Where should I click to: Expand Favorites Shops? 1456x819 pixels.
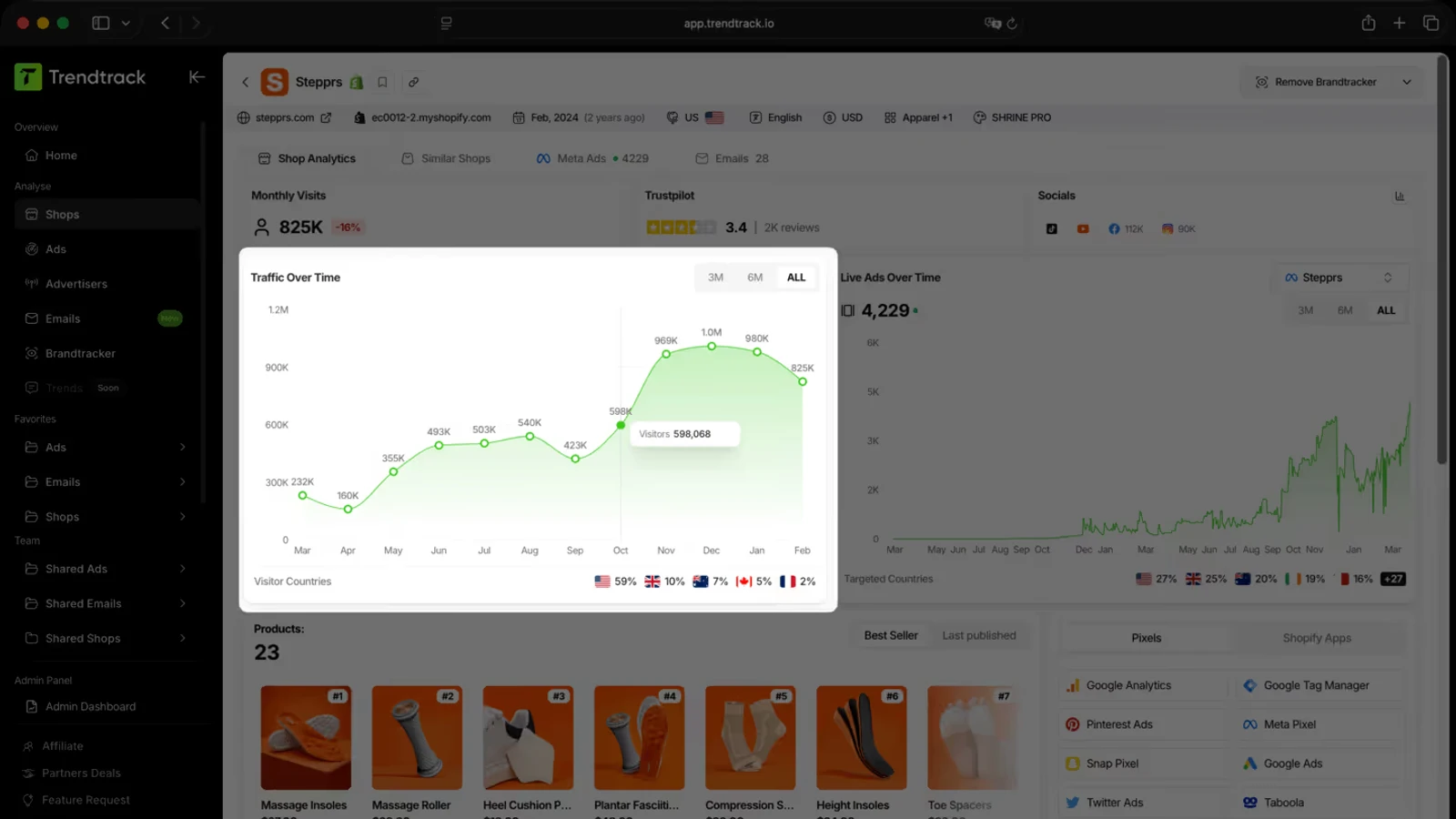tap(182, 516)
